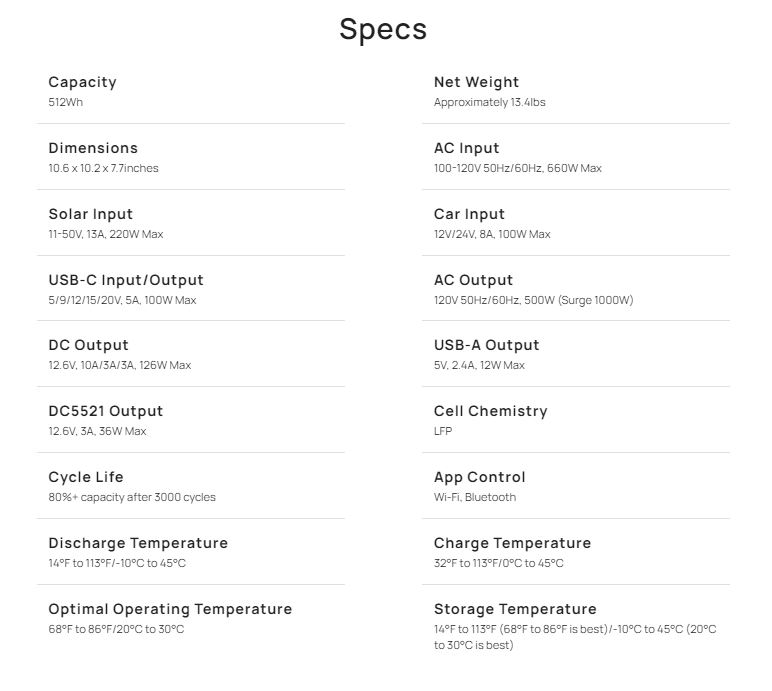Click the DC Output label
772x691 pixels.
(x=88, y=345)
